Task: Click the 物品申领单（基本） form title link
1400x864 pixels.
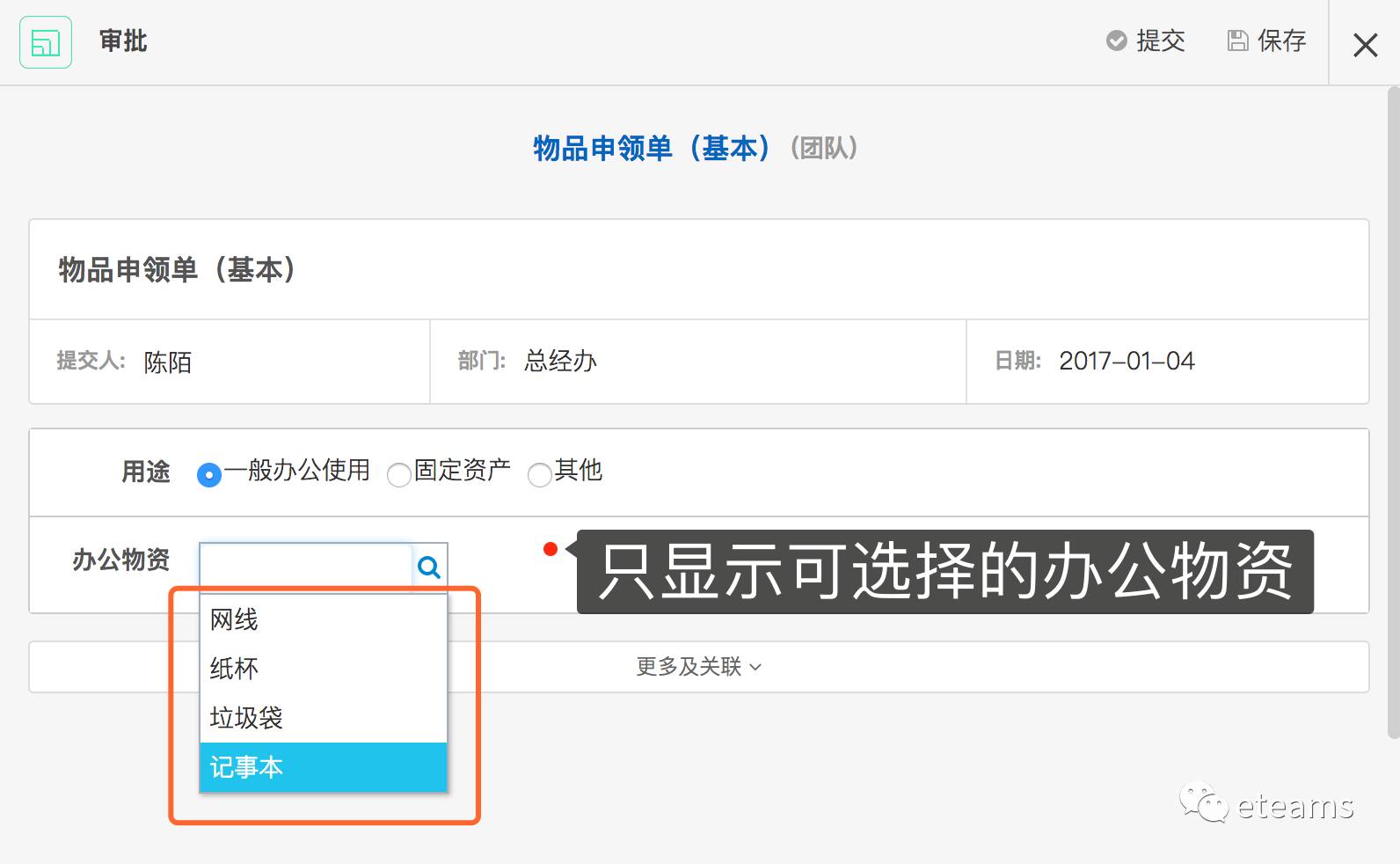Action: click(652, 148)
